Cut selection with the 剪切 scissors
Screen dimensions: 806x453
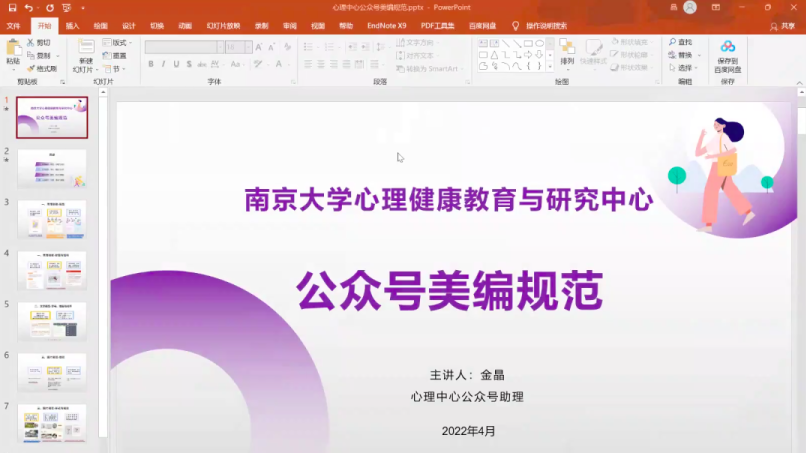click(39, 43)
